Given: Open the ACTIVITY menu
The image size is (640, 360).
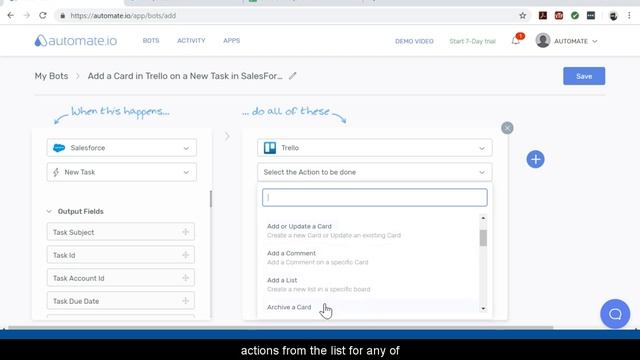Looking at the screenshot, I should click(191, 41).
